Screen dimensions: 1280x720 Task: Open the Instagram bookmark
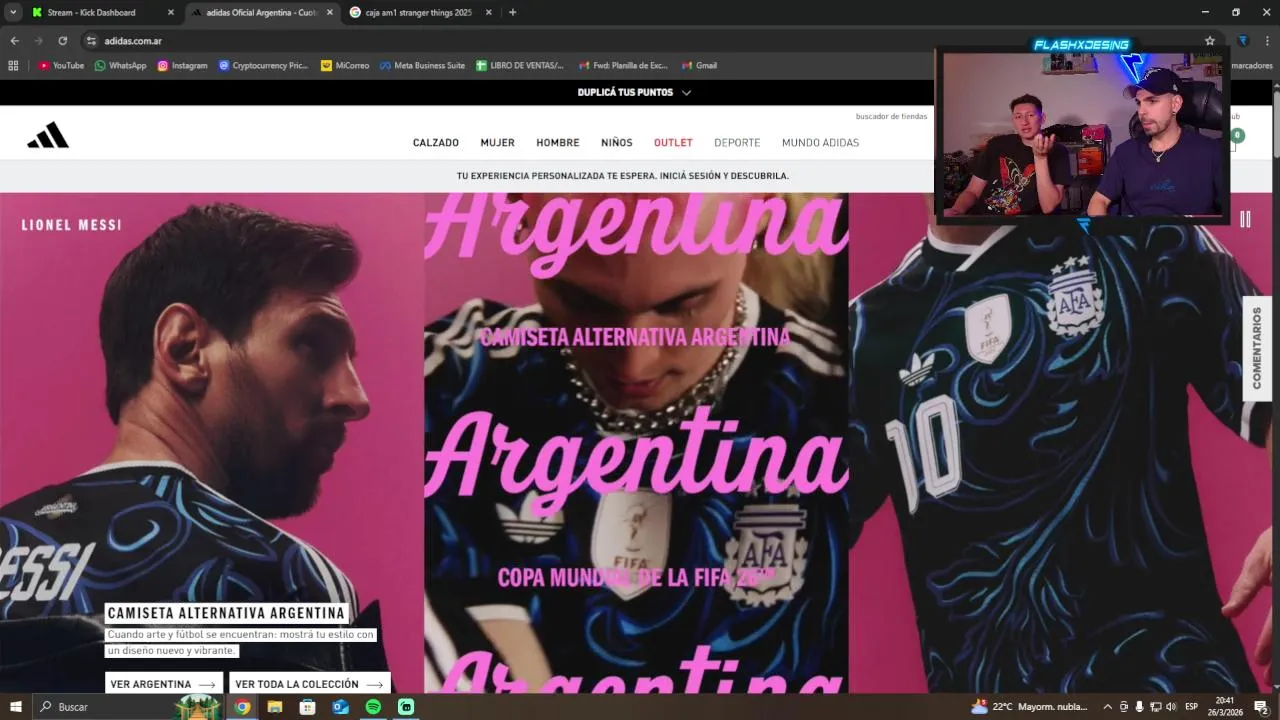(182, 65)
